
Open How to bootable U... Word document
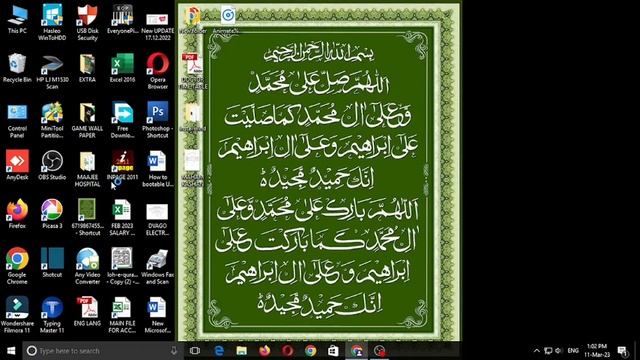click(158, 169)
